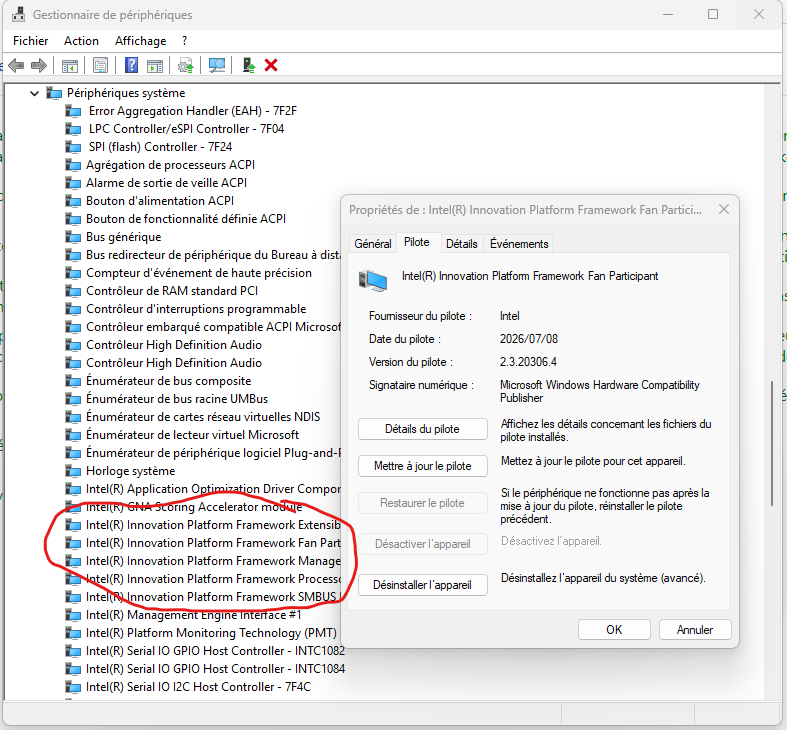Click the Properties sheet toolbar icon
The image size is (787, 730).
[100, 65]
